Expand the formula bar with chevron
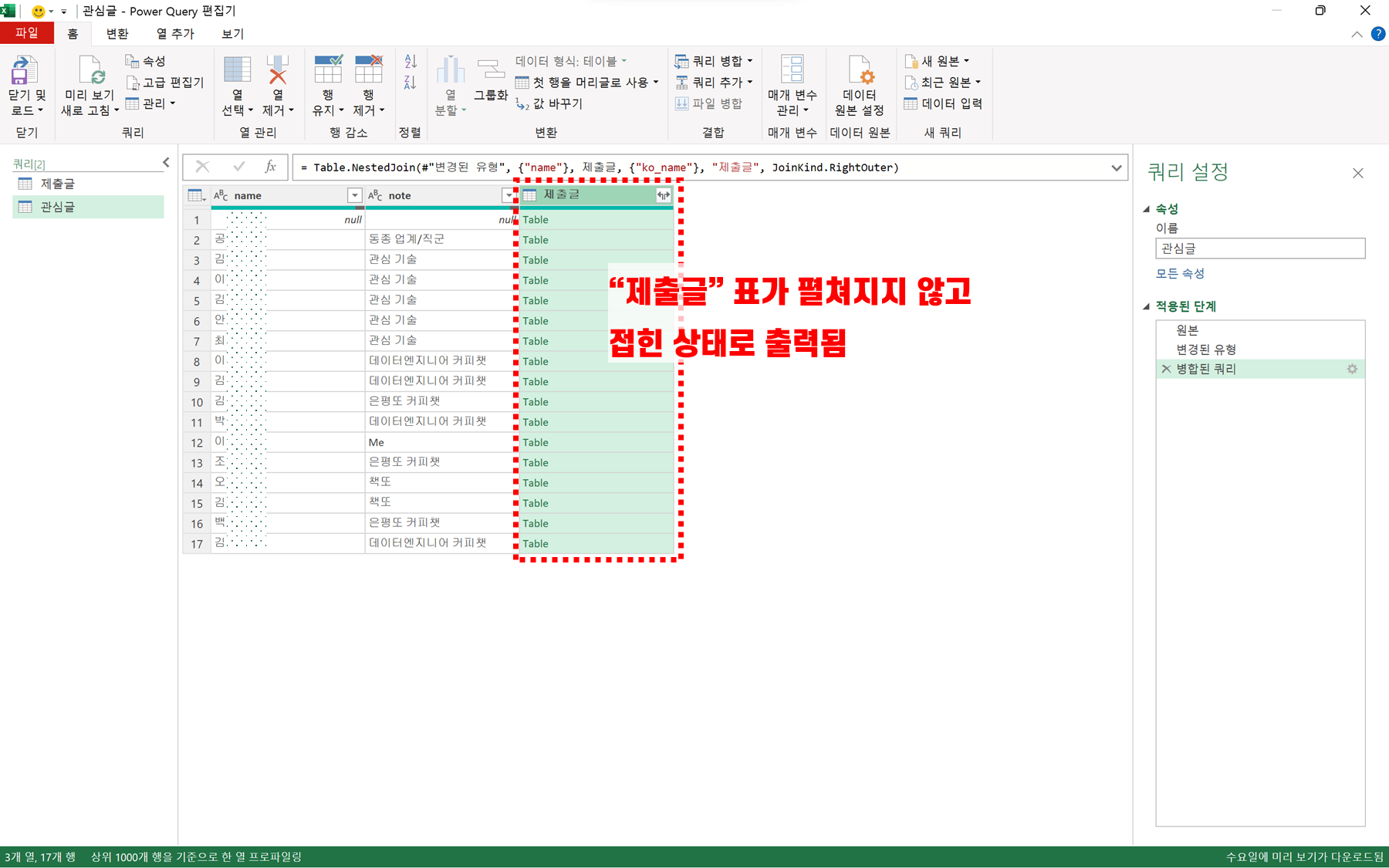 (x=1117, y=167)
